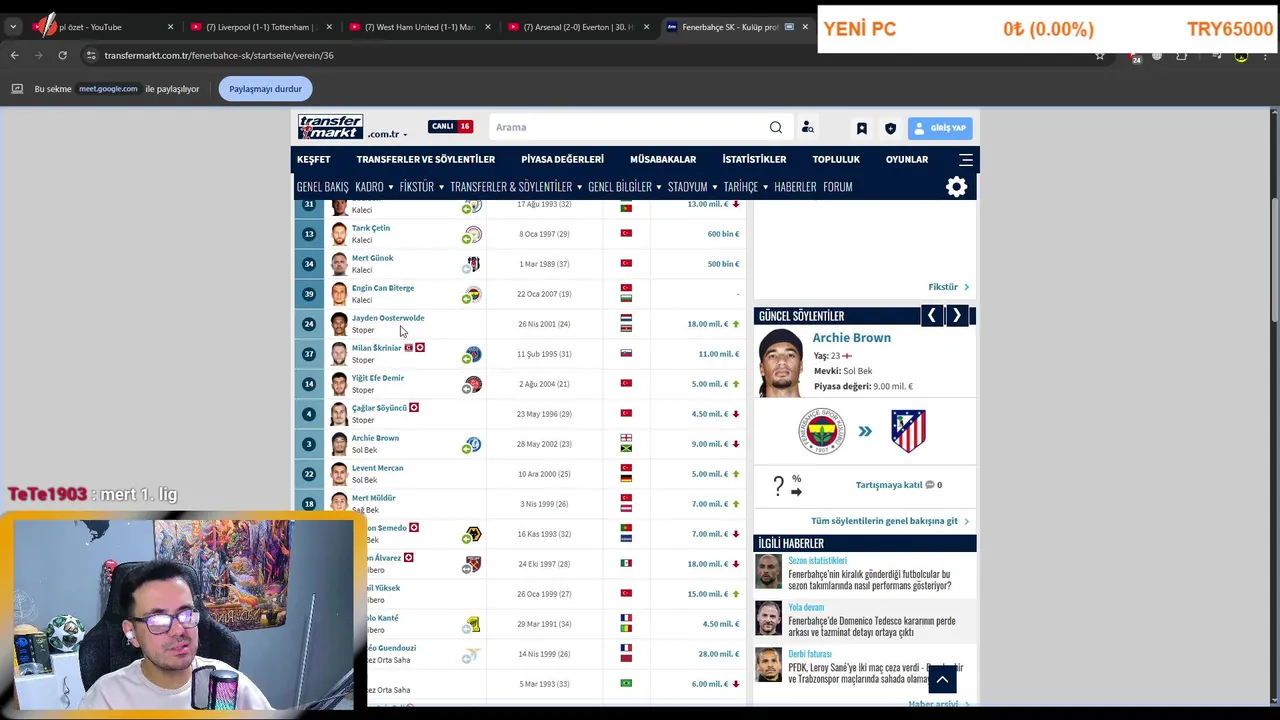This screenshot has height=720, width=1280.
Task: Open Engin Can Biterge player link
Action: click(383, 288)
